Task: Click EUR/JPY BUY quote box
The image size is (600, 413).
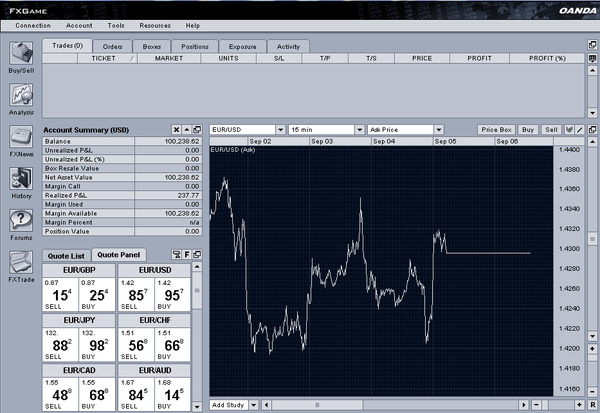Action: pos(97,344)
